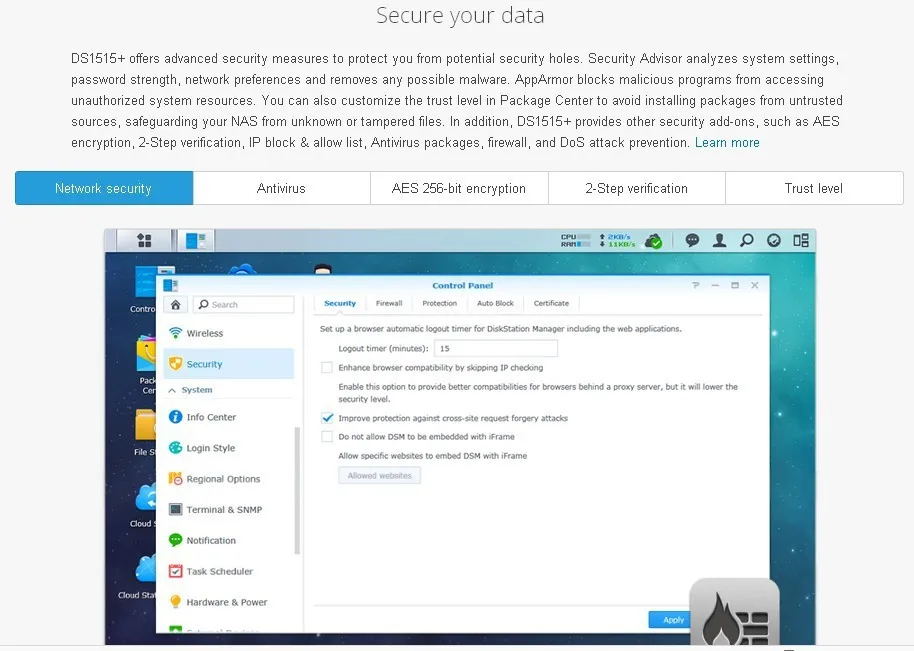Image resolution: width=914 pixels, height=651 pixels.
Task: Click the Login Style palette icon
Action: 175,448
